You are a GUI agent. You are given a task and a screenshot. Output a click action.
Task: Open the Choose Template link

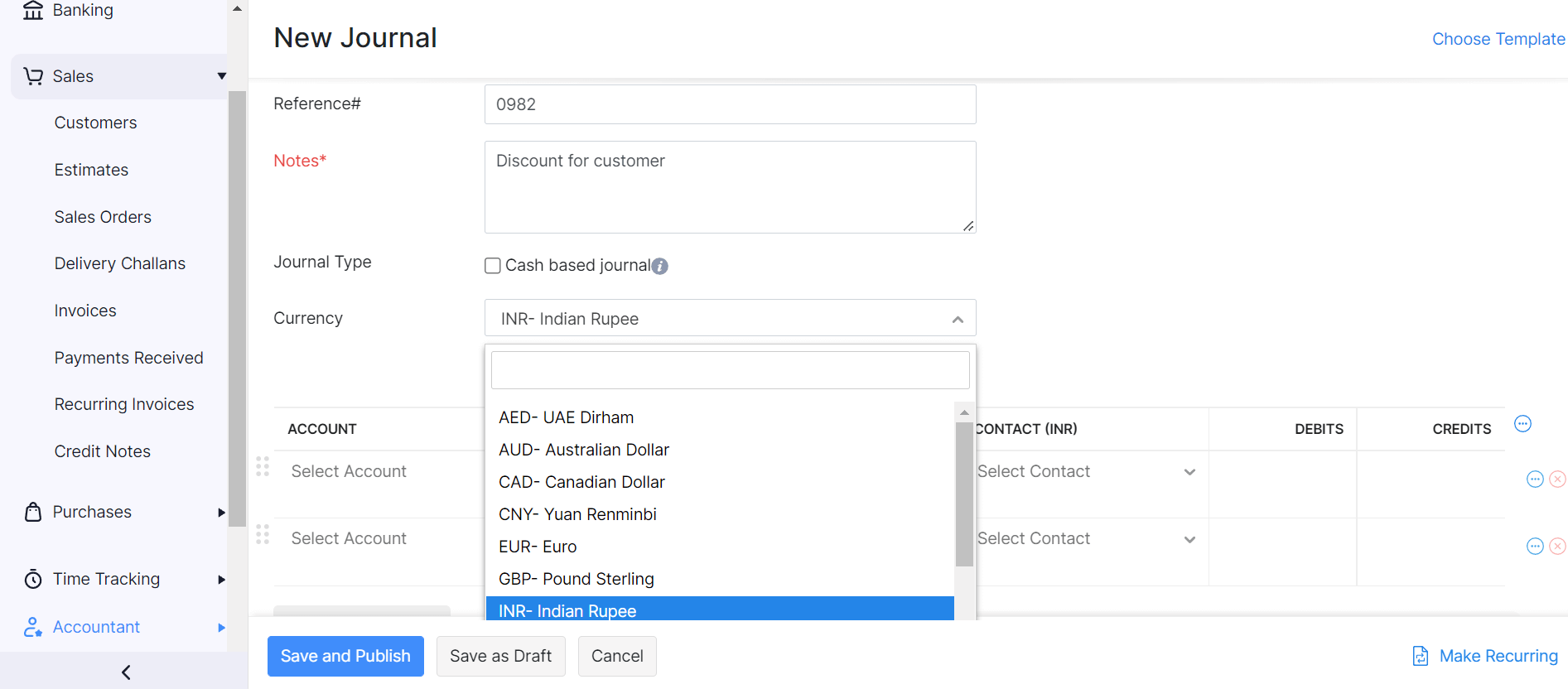point(1498,39)
